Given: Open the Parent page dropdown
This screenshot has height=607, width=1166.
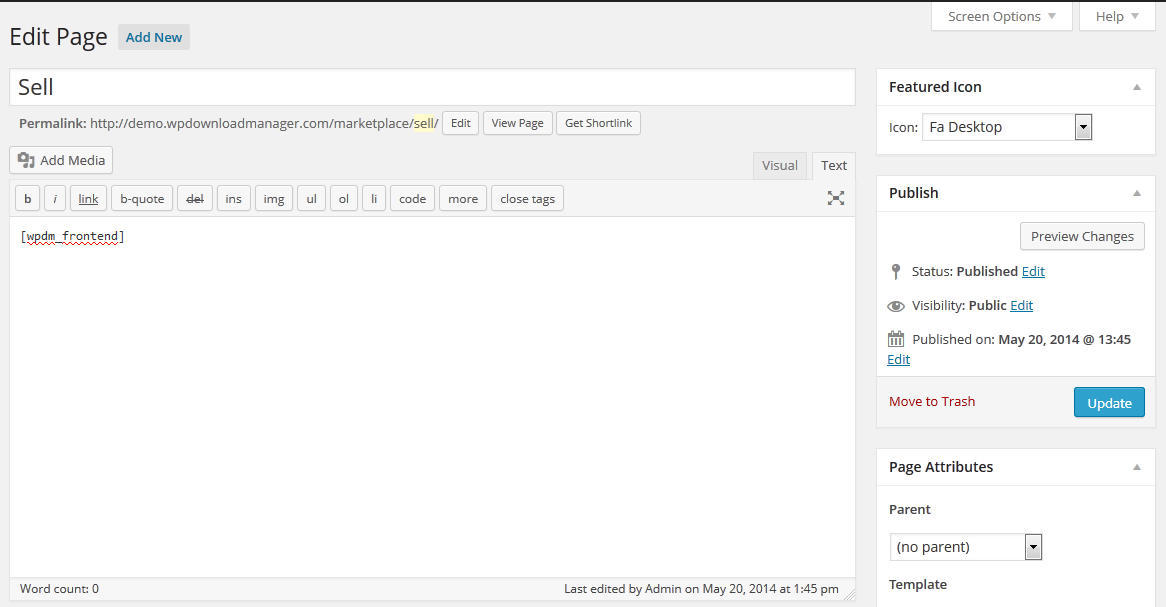Looking at the screenshot, I should click(x=1034, y=546).
